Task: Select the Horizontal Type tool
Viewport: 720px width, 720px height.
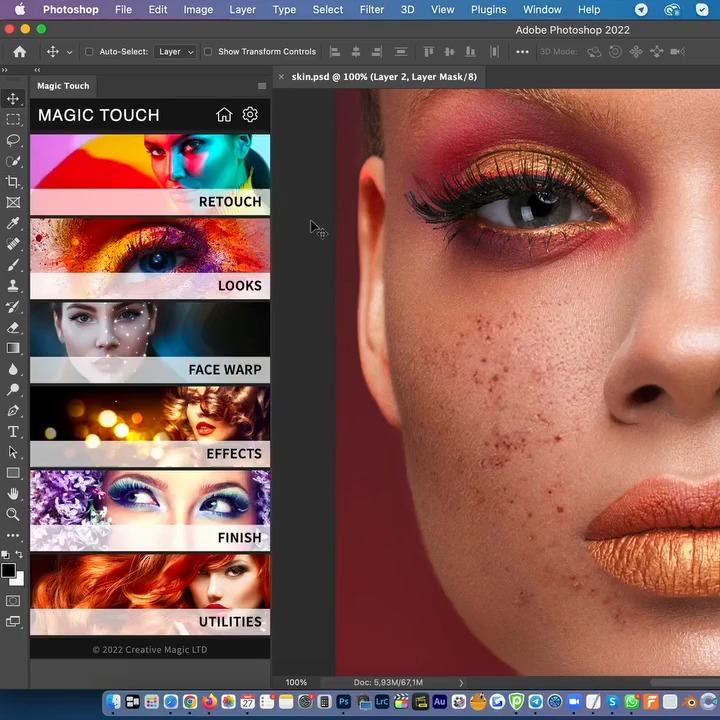Action: [x=13, y=432]
